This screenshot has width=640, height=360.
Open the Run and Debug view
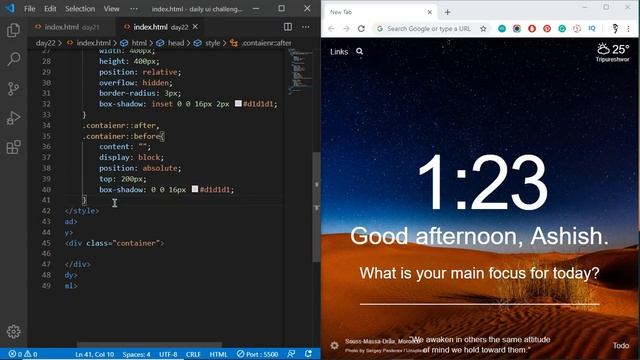[13, 118]
